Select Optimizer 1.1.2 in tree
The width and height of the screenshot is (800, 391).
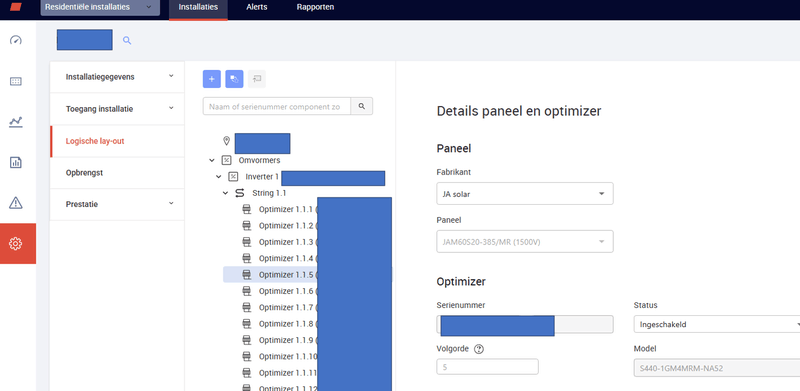click(x=286, y=226)
